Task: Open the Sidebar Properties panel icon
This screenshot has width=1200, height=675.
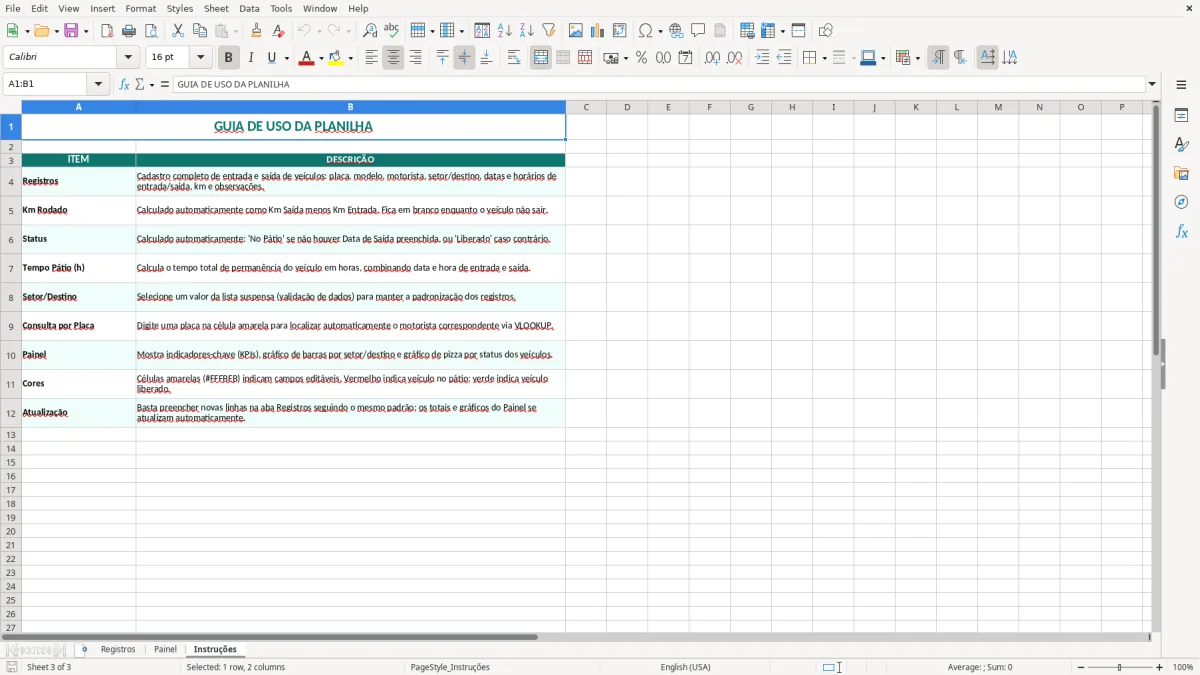Action: pyautogui.click(x=1181, y=116)
